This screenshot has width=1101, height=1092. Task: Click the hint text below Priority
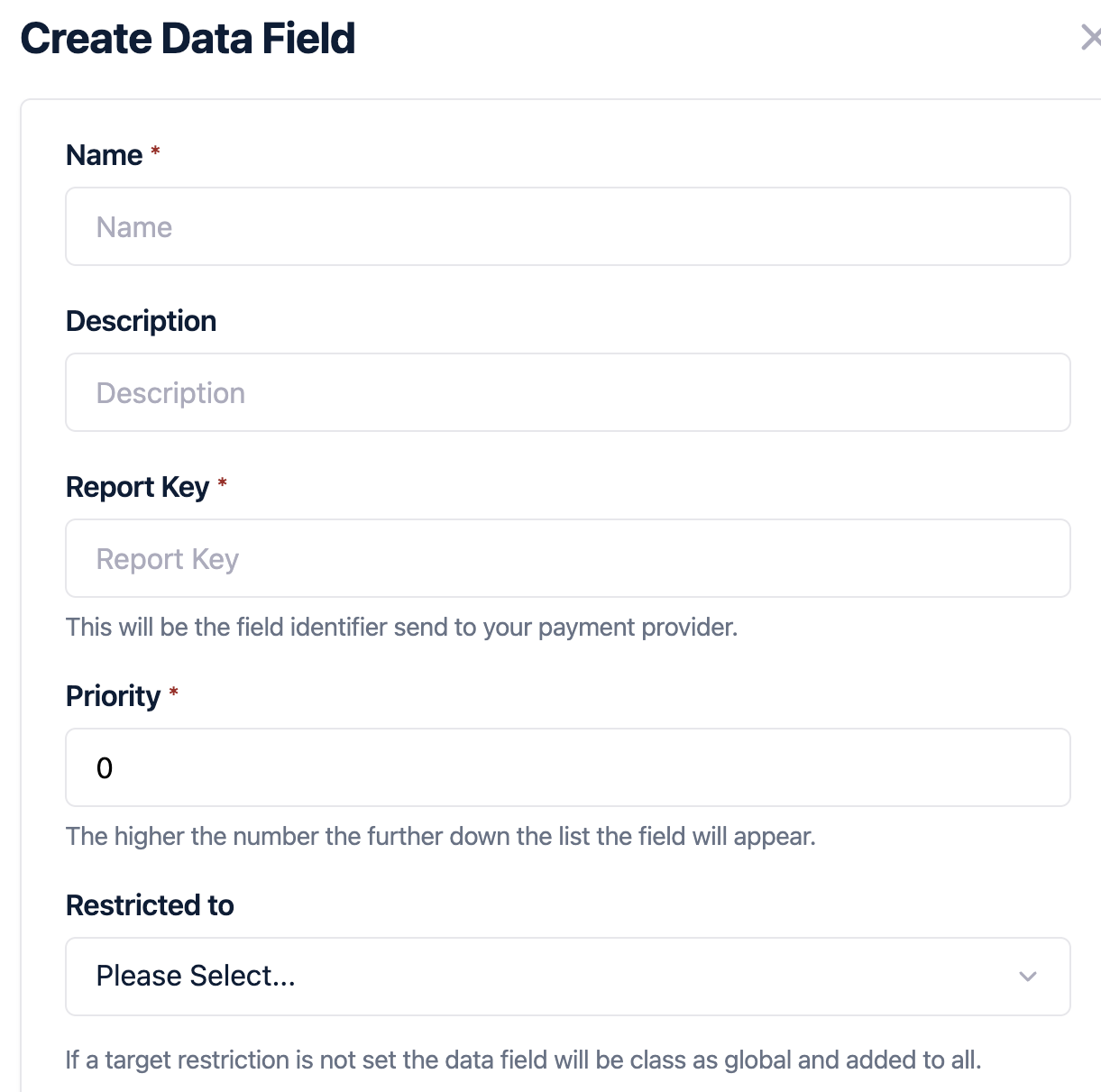pyautogui.click(x=440, y=836)
